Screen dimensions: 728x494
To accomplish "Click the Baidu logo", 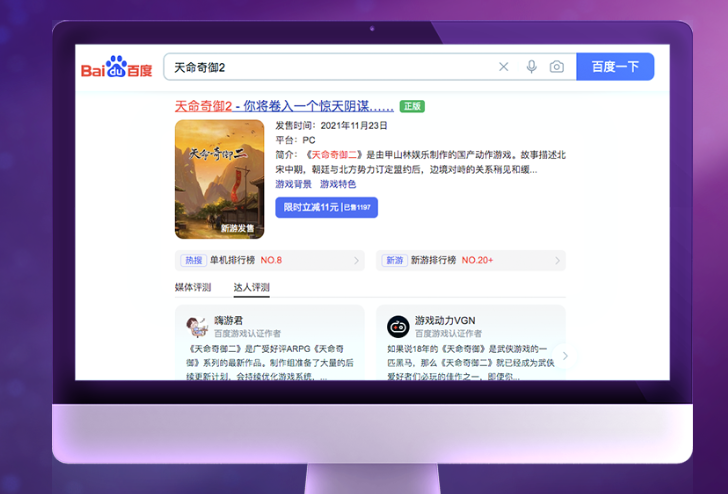I will point(116,68).
